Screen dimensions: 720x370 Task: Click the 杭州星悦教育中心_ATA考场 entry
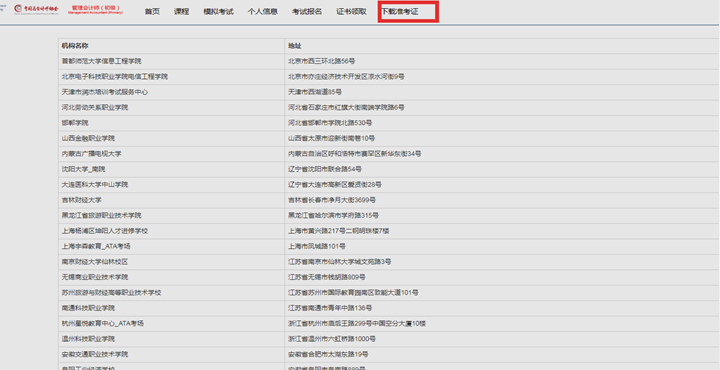tap(103, 324)
